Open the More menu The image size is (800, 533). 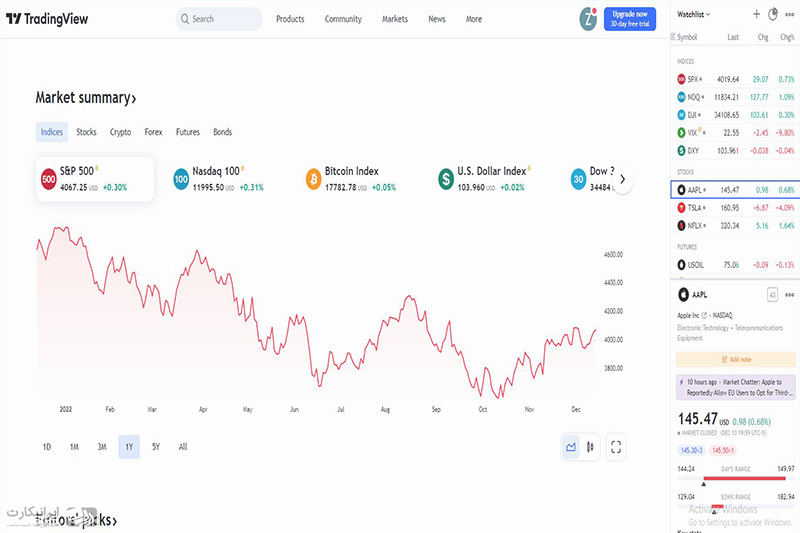474,19
